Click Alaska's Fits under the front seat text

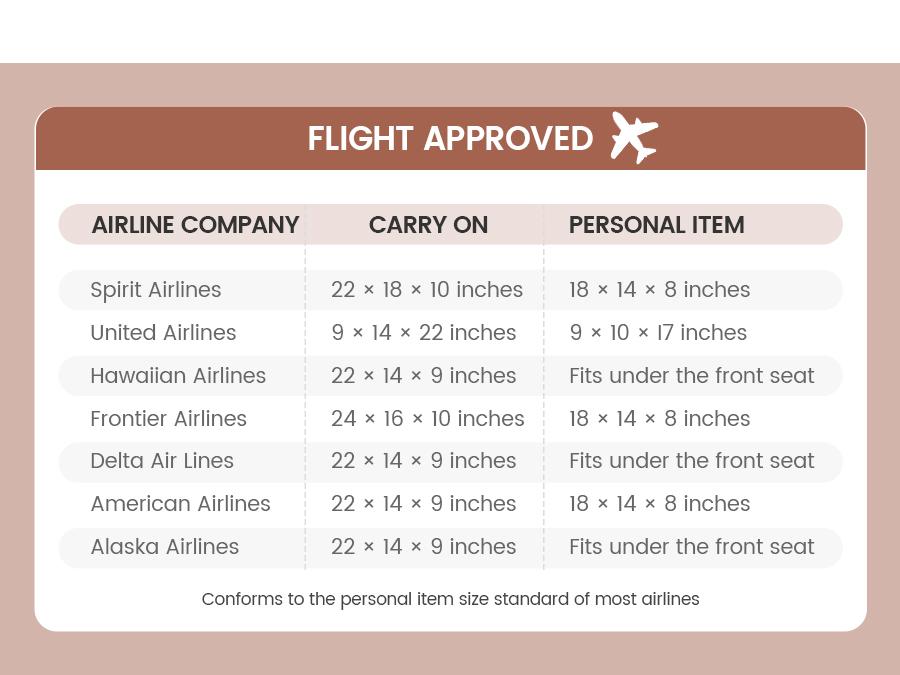pyautogui.click(x=692, y=547)
